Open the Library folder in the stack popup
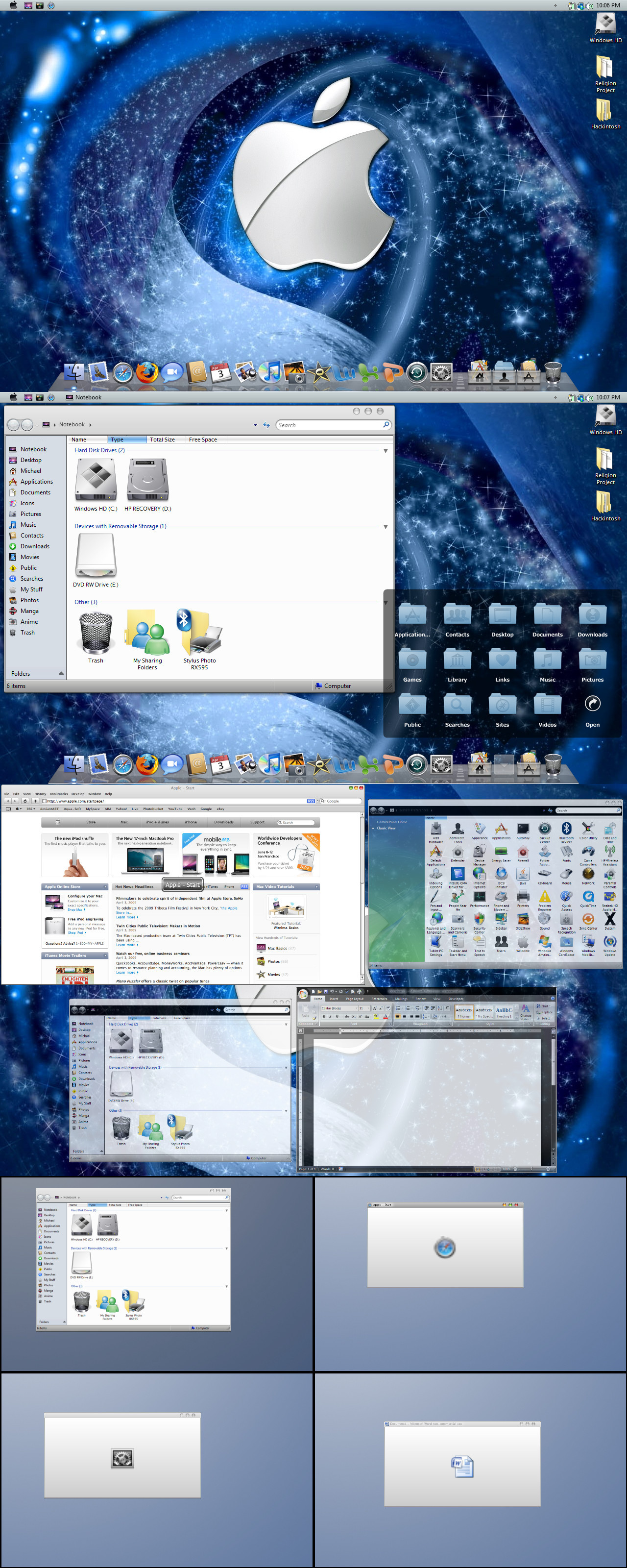Viewport: 627px width, 1568px height. (x=457, y=665)
